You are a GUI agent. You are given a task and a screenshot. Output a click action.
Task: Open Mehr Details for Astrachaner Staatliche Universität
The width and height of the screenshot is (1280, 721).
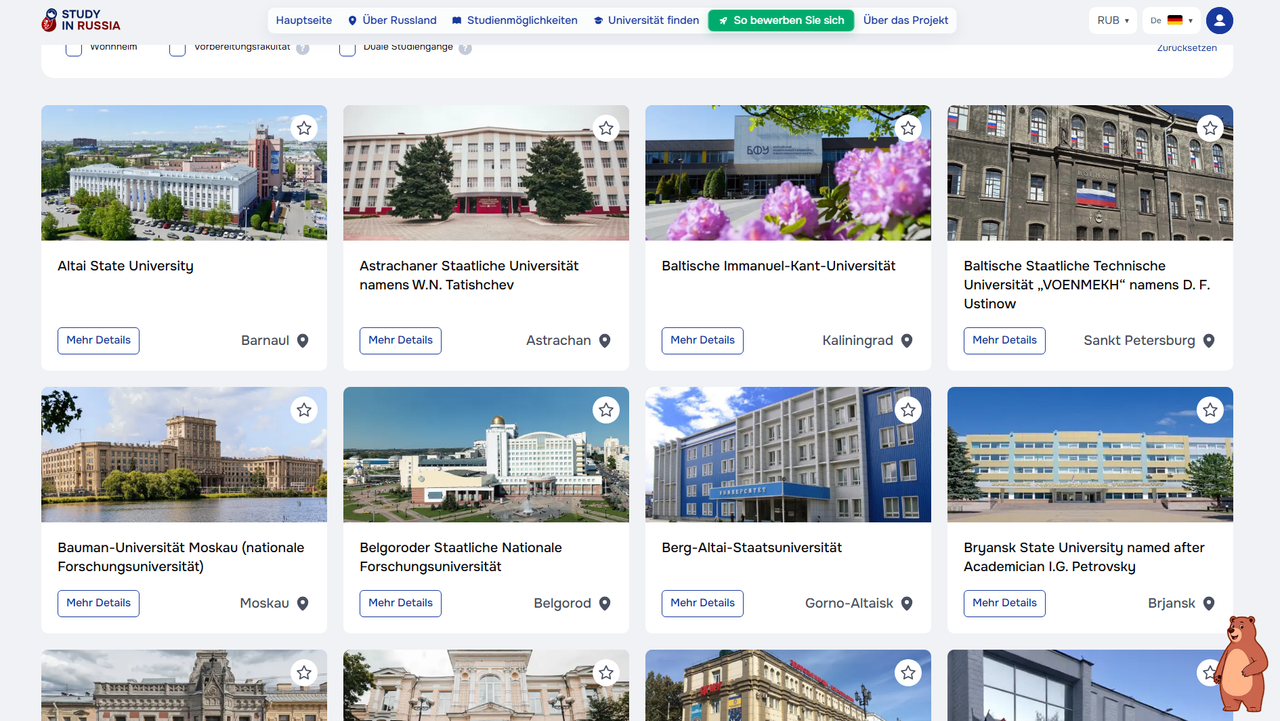tap(401, 341)
